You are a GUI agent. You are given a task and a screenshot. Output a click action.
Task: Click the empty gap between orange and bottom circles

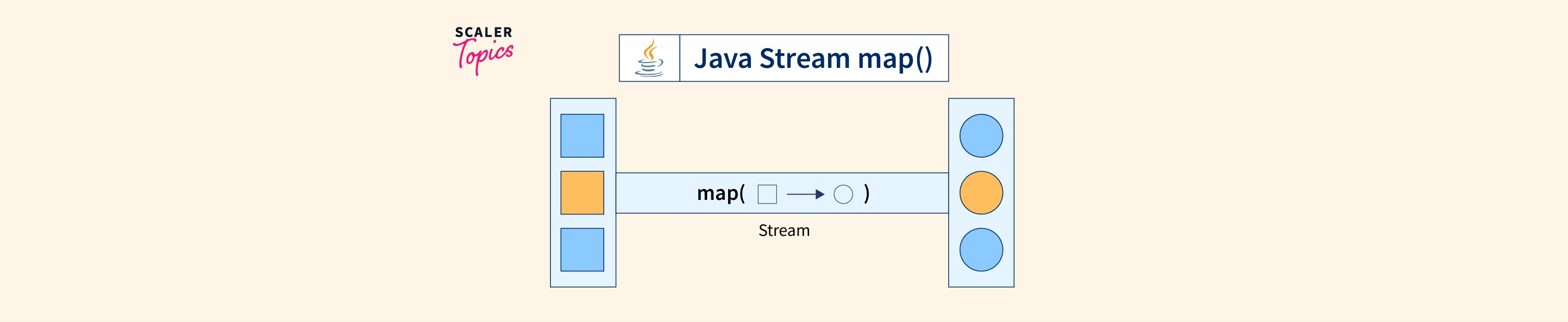tap(981, 221)
